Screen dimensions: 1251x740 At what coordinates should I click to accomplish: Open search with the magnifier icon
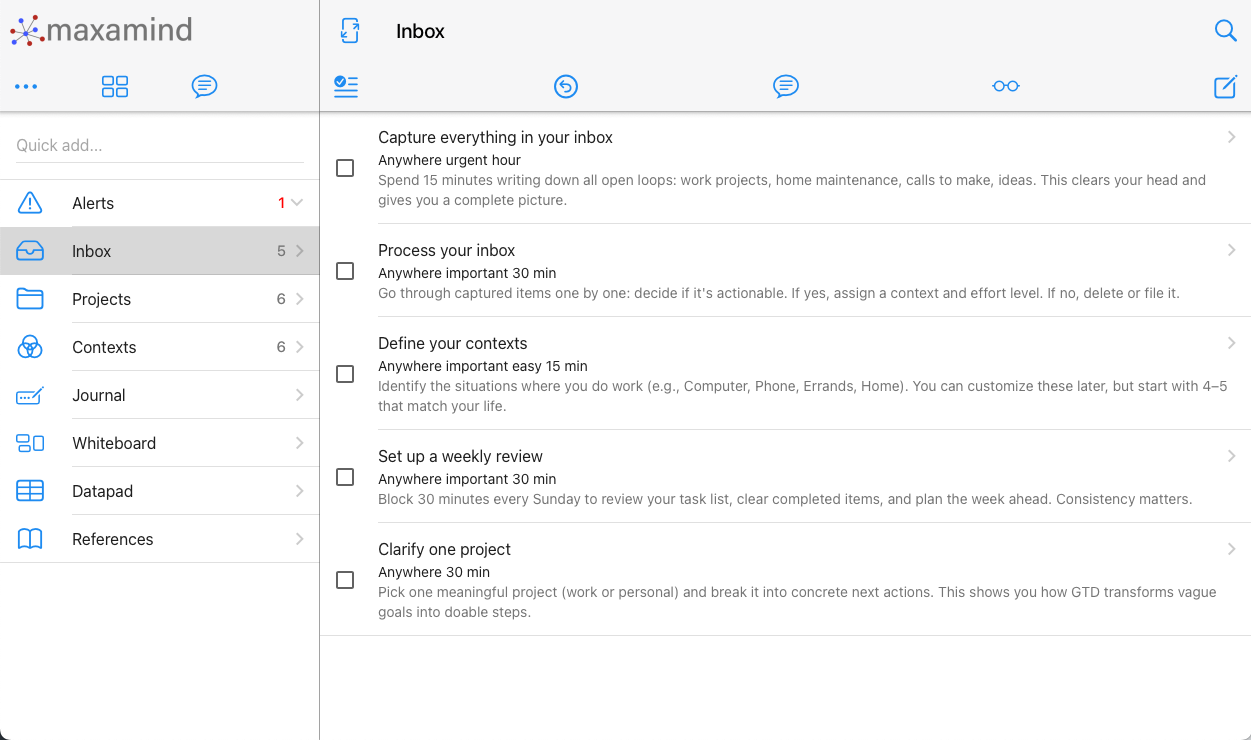tap(1226, 31)
